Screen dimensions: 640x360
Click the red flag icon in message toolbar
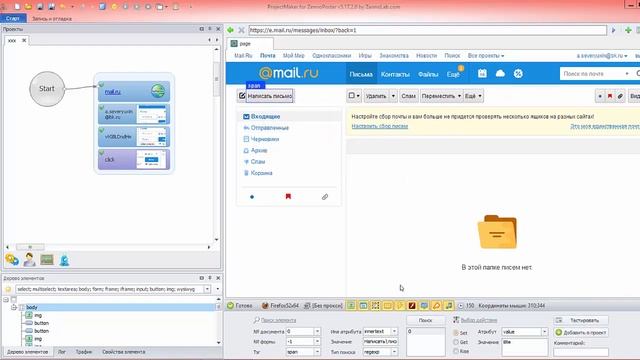610,96
